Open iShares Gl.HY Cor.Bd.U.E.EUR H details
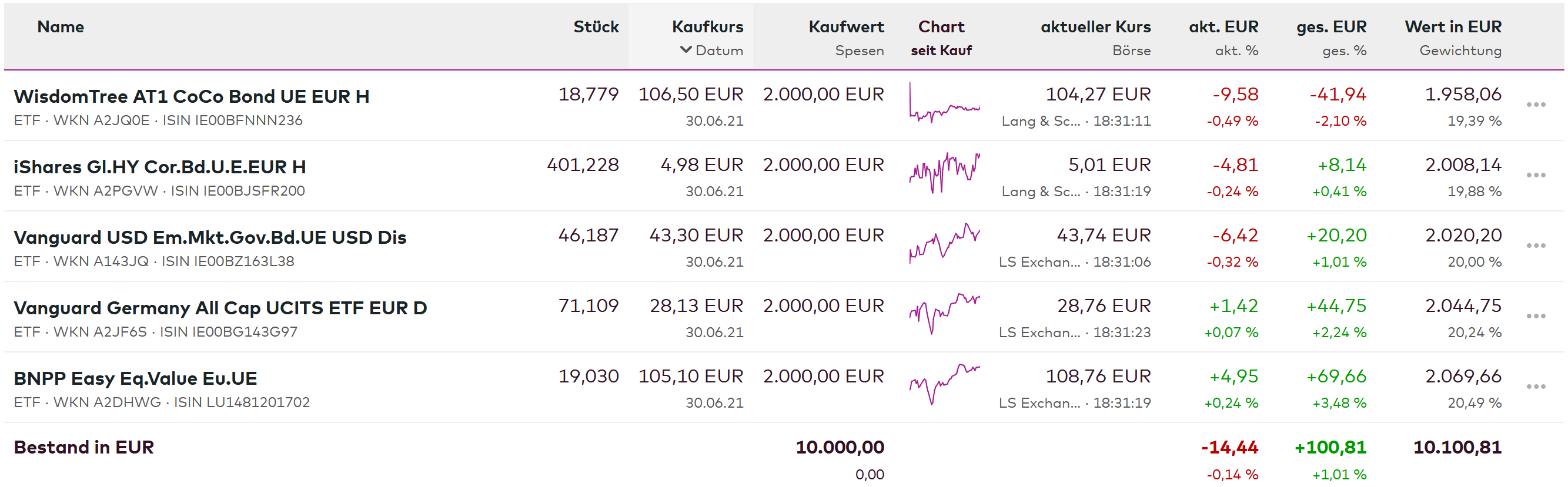Screen dimensions: 1568x487 coord(159,167)
